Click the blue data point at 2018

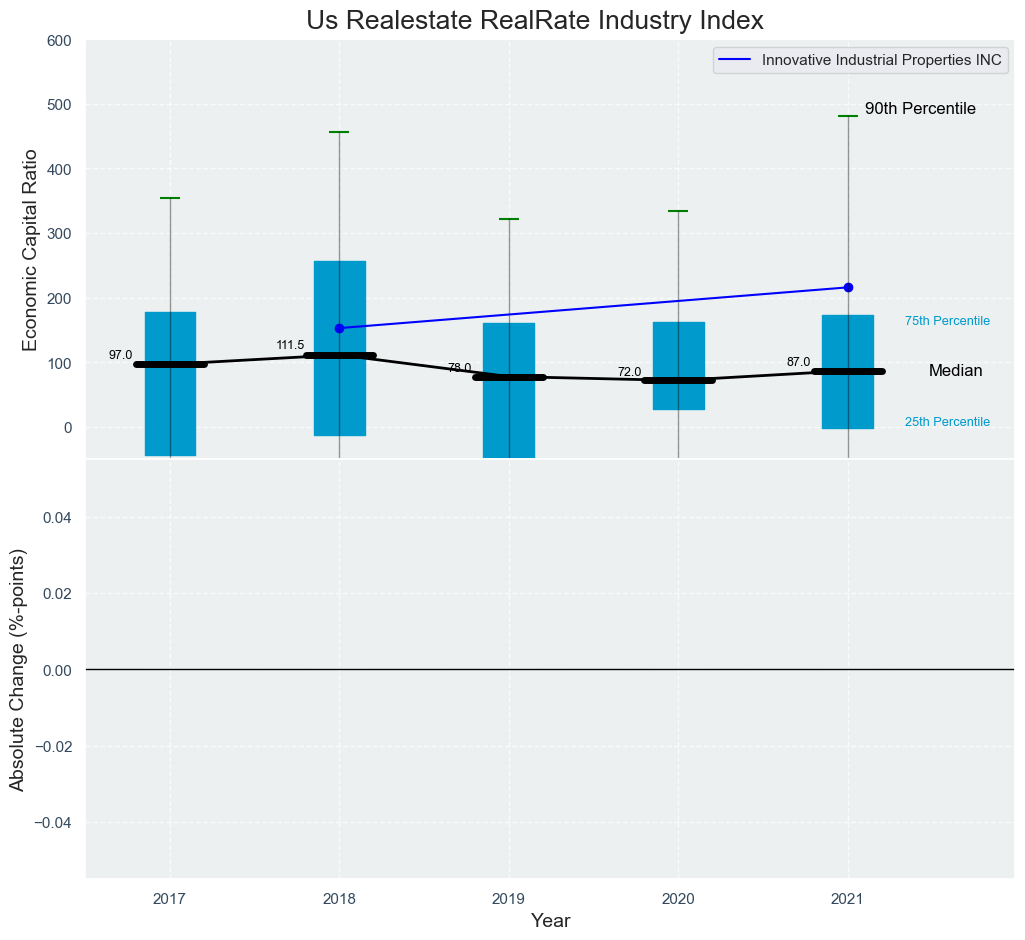[x=340, y=328]
